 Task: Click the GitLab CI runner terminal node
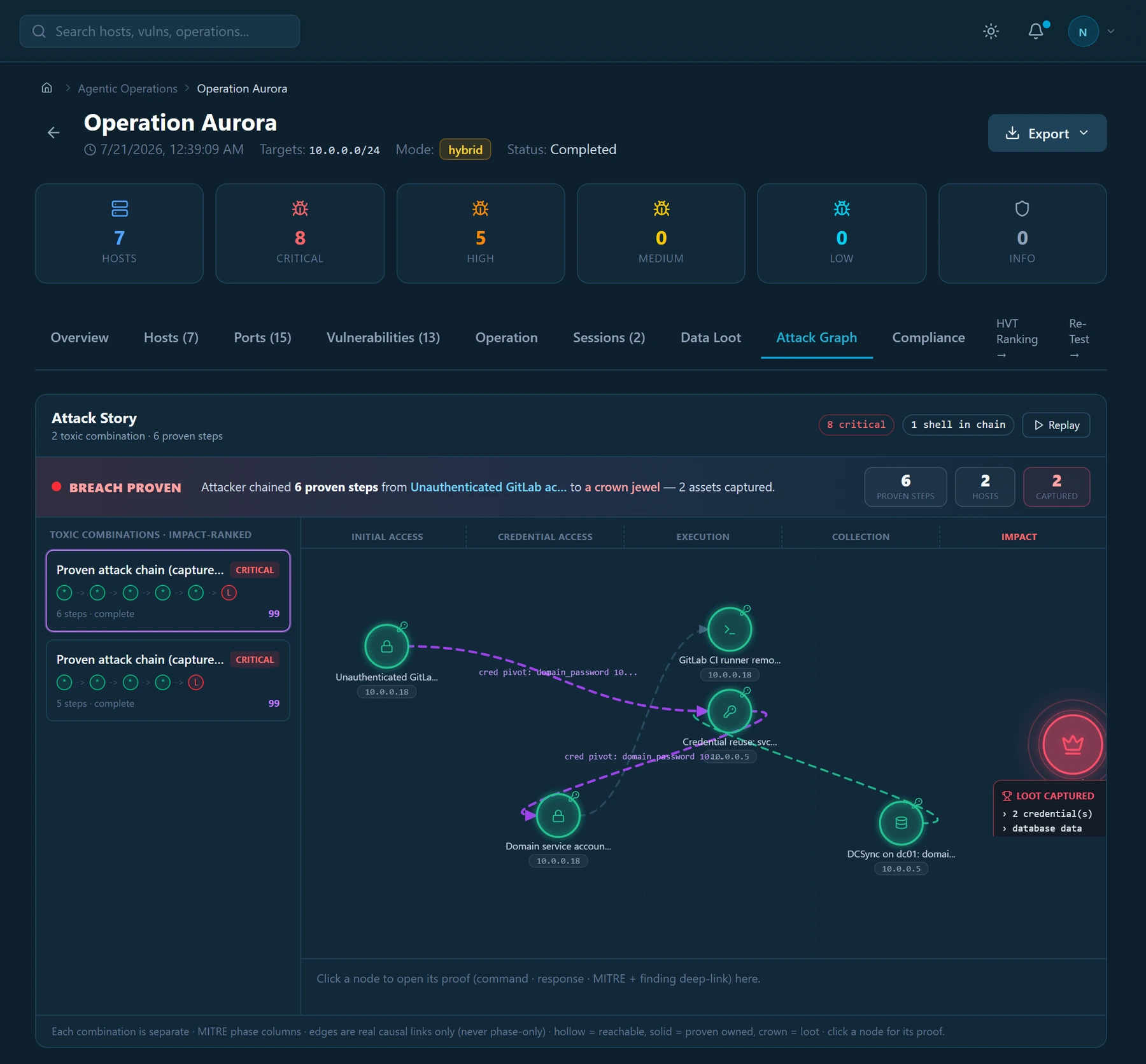[730, 629]
